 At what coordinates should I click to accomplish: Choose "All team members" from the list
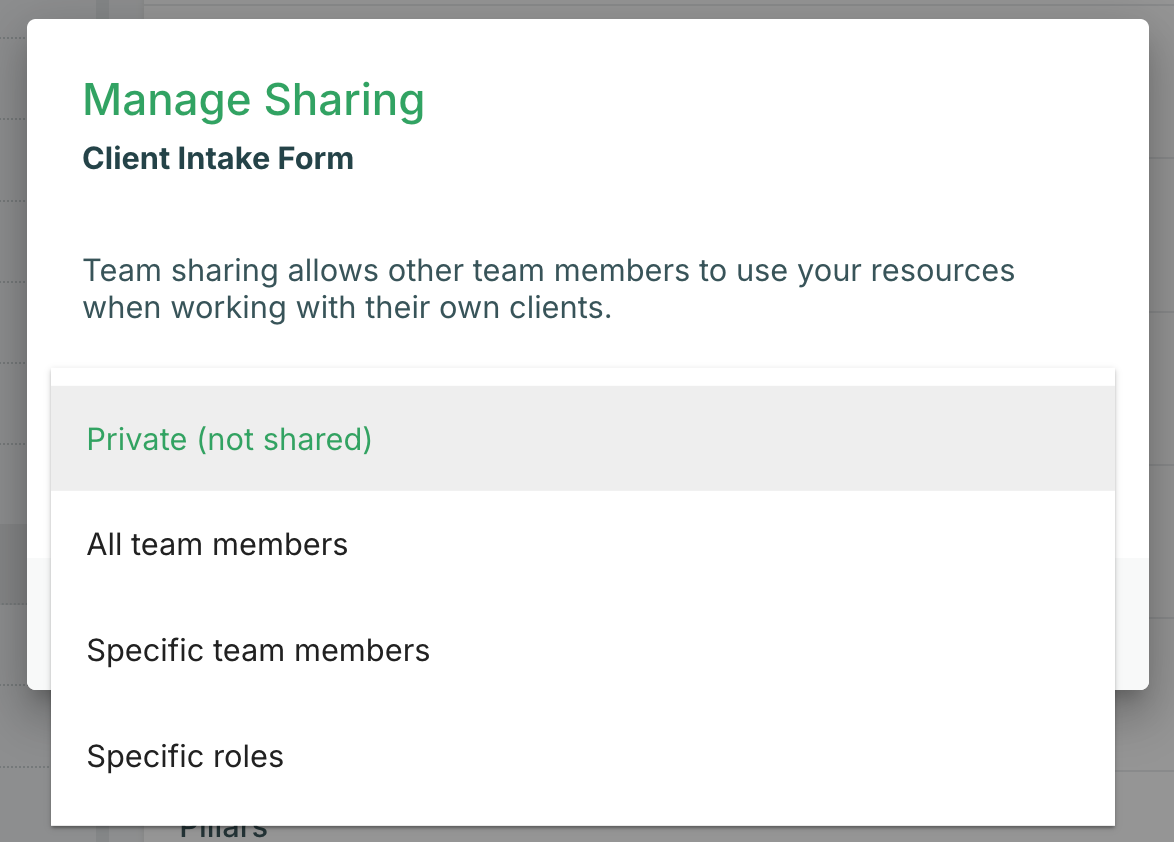pos(217,544)
